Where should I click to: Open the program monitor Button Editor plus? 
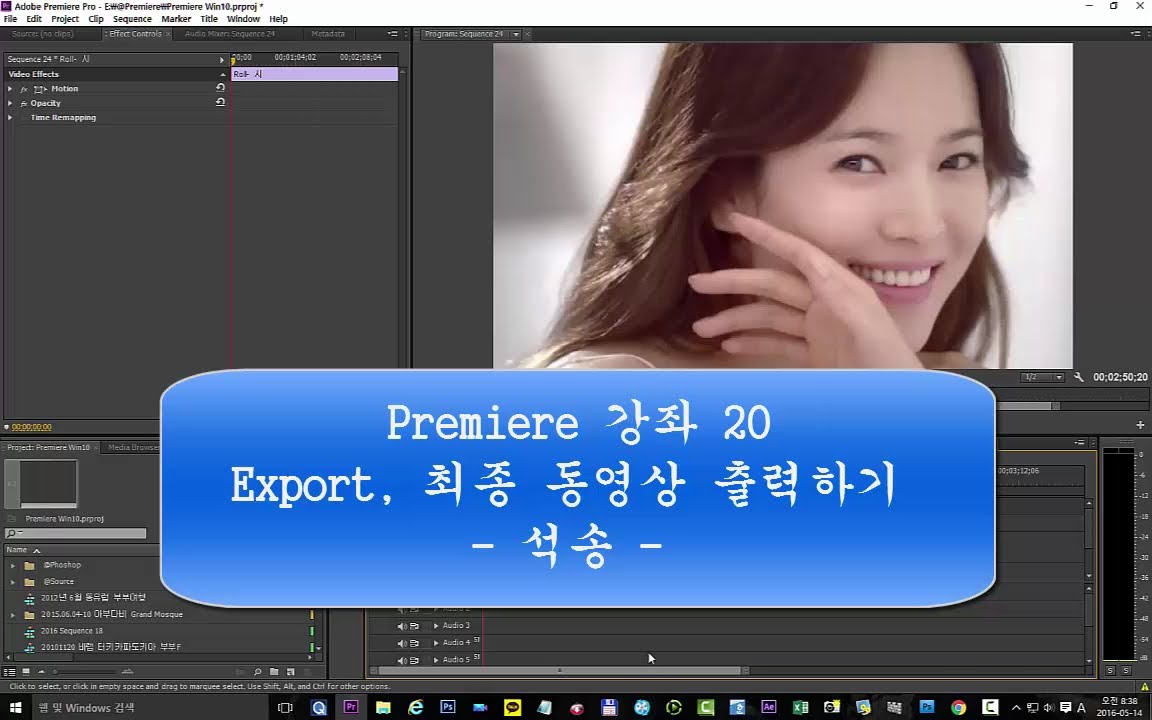pyautogui.click(x=1140, y=425)
